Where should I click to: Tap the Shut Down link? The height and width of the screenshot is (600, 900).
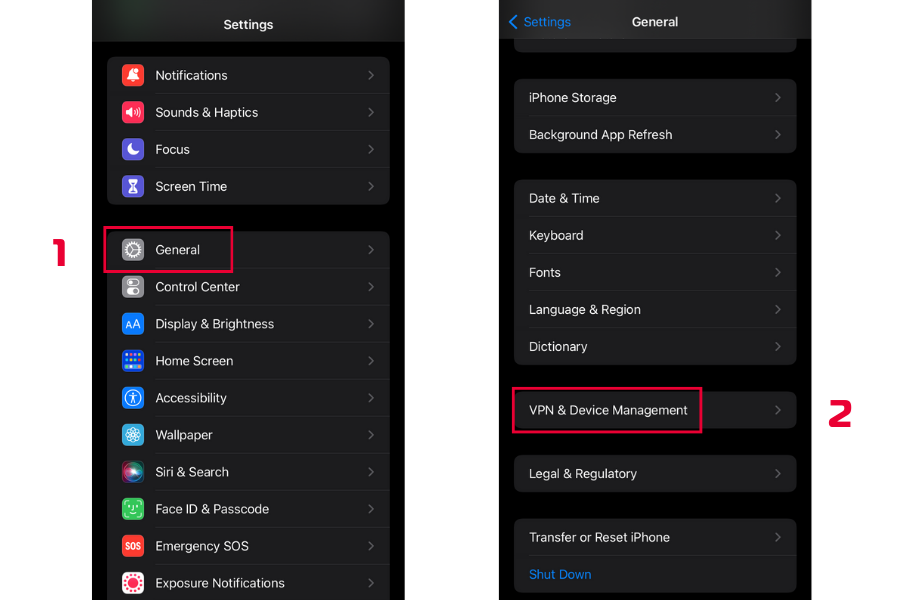[560, 574]
